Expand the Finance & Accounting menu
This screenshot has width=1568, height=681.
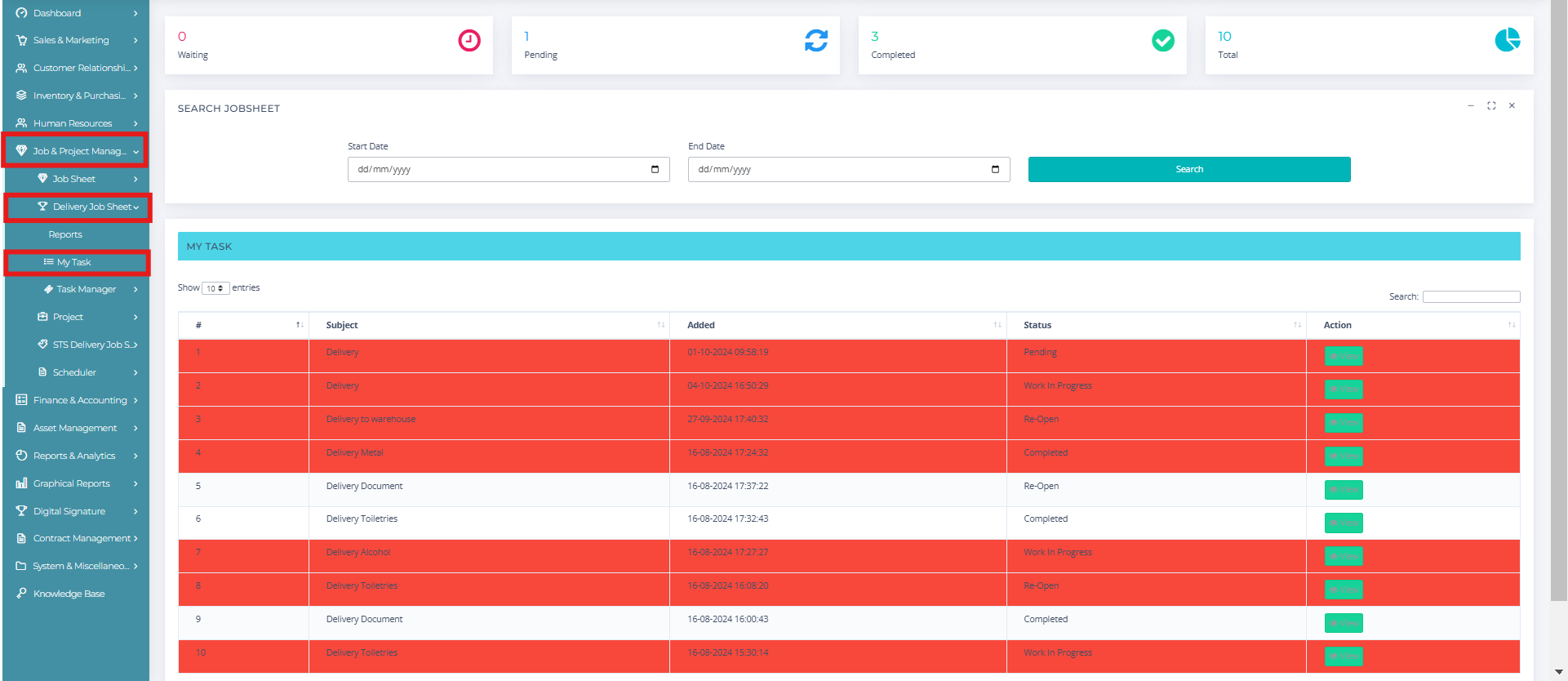[x=78, y=400]
